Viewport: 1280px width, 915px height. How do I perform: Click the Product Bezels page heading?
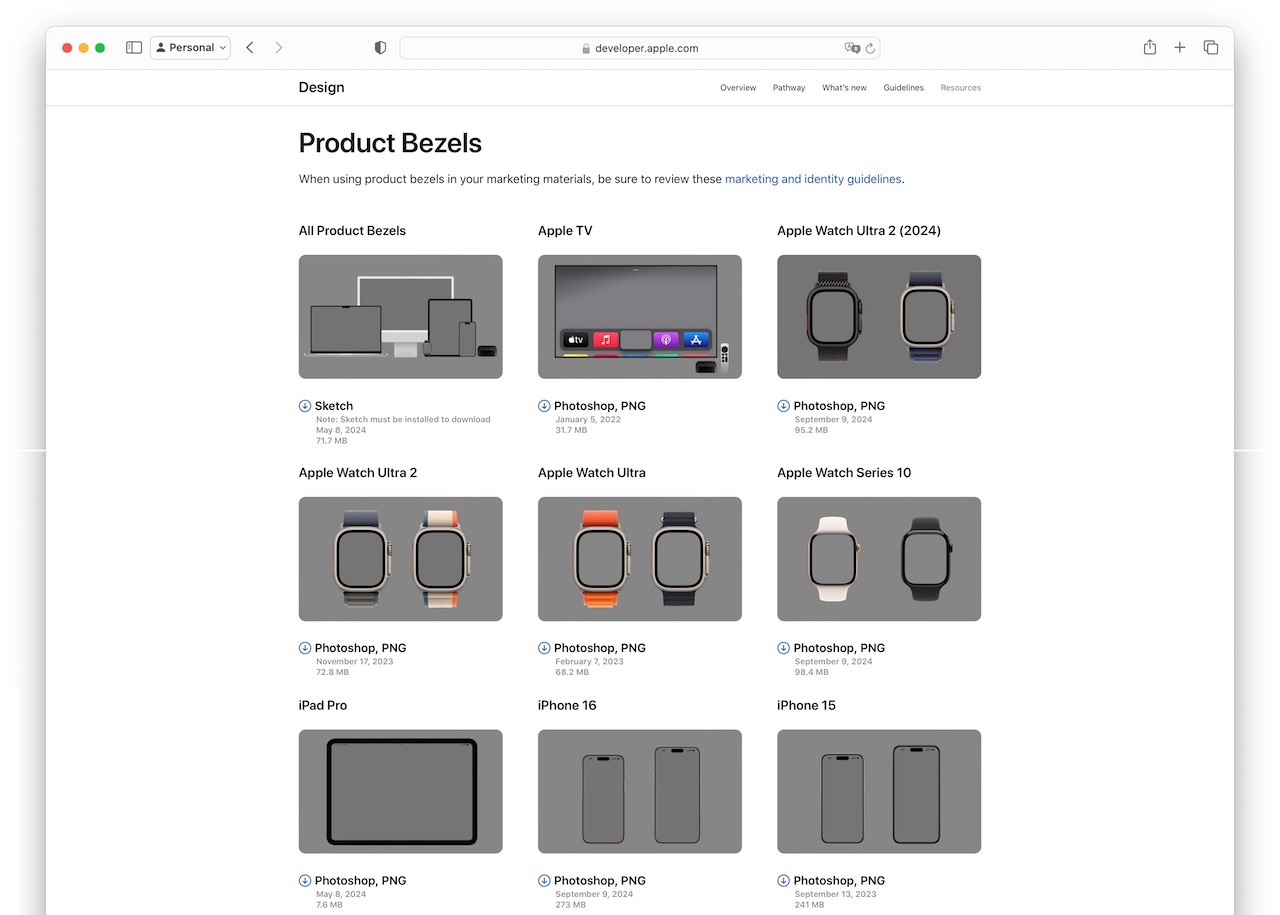[390, 144]
